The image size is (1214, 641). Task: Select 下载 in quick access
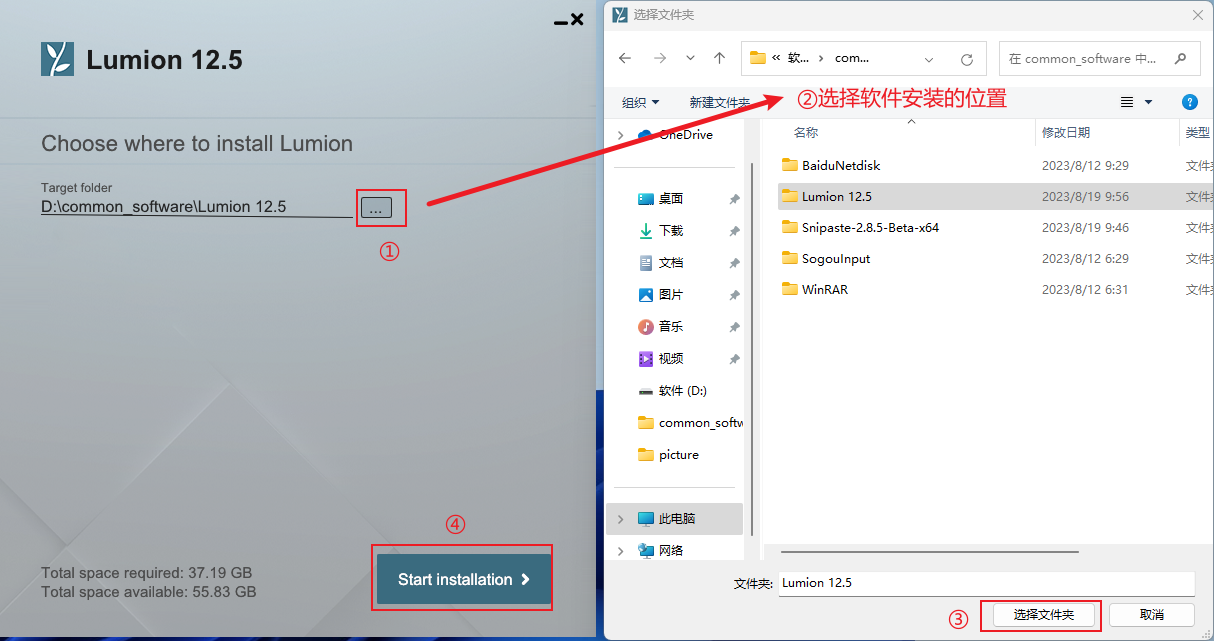click(x=671, y=231)
